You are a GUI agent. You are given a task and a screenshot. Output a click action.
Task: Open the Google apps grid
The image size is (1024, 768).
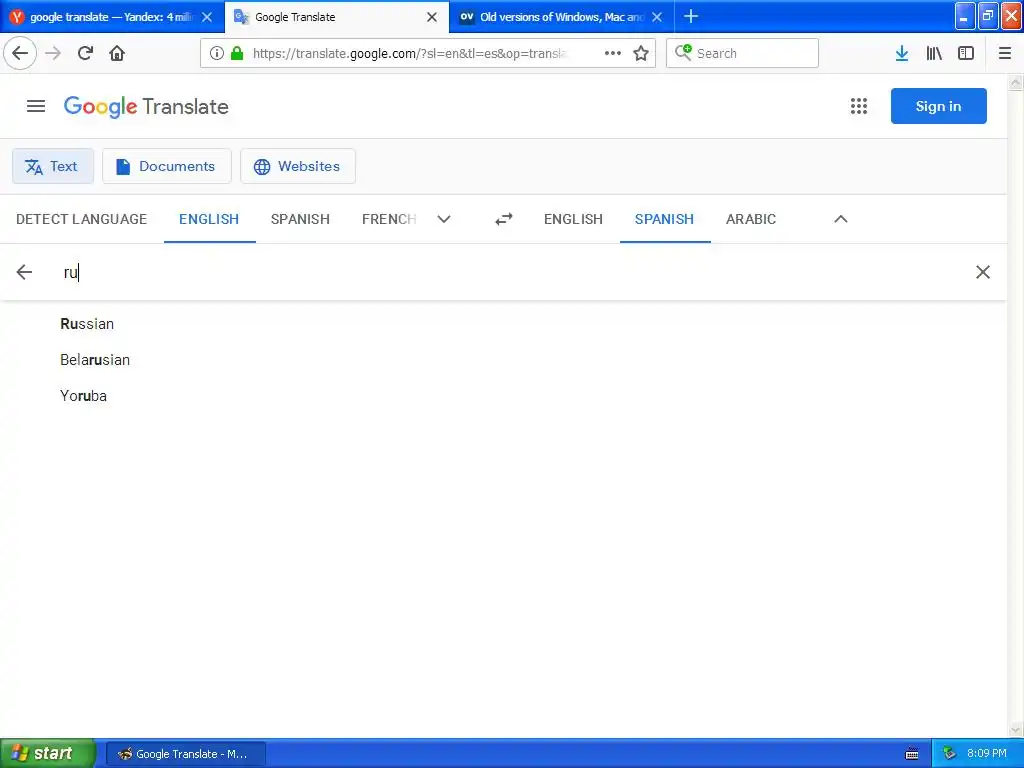coord(859,106)
